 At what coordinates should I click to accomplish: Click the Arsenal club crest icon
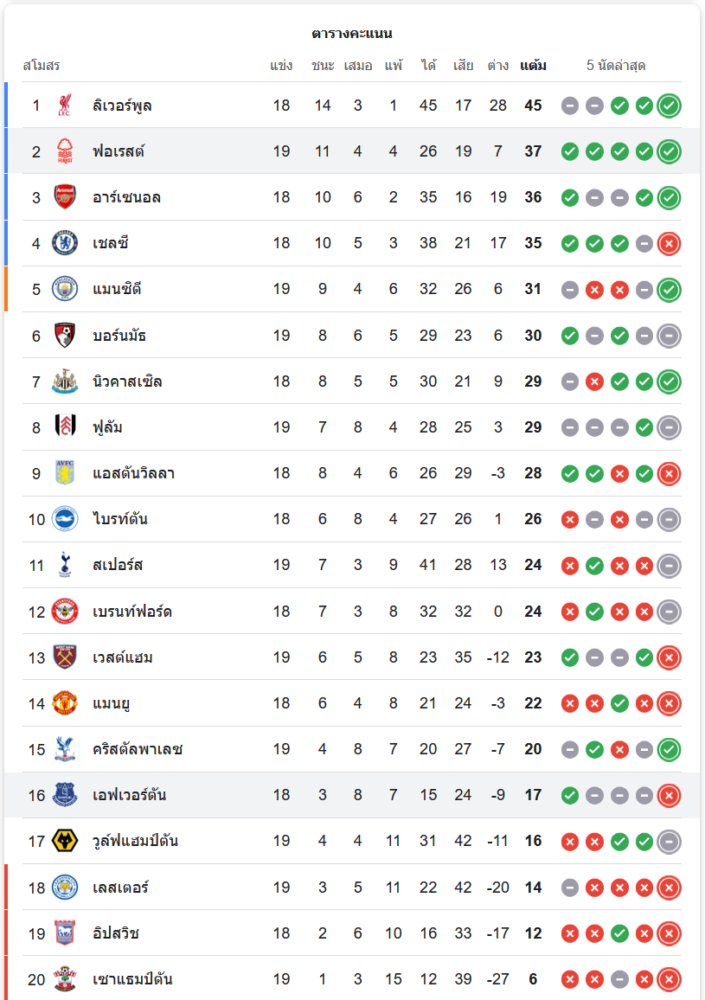point(65,197)
